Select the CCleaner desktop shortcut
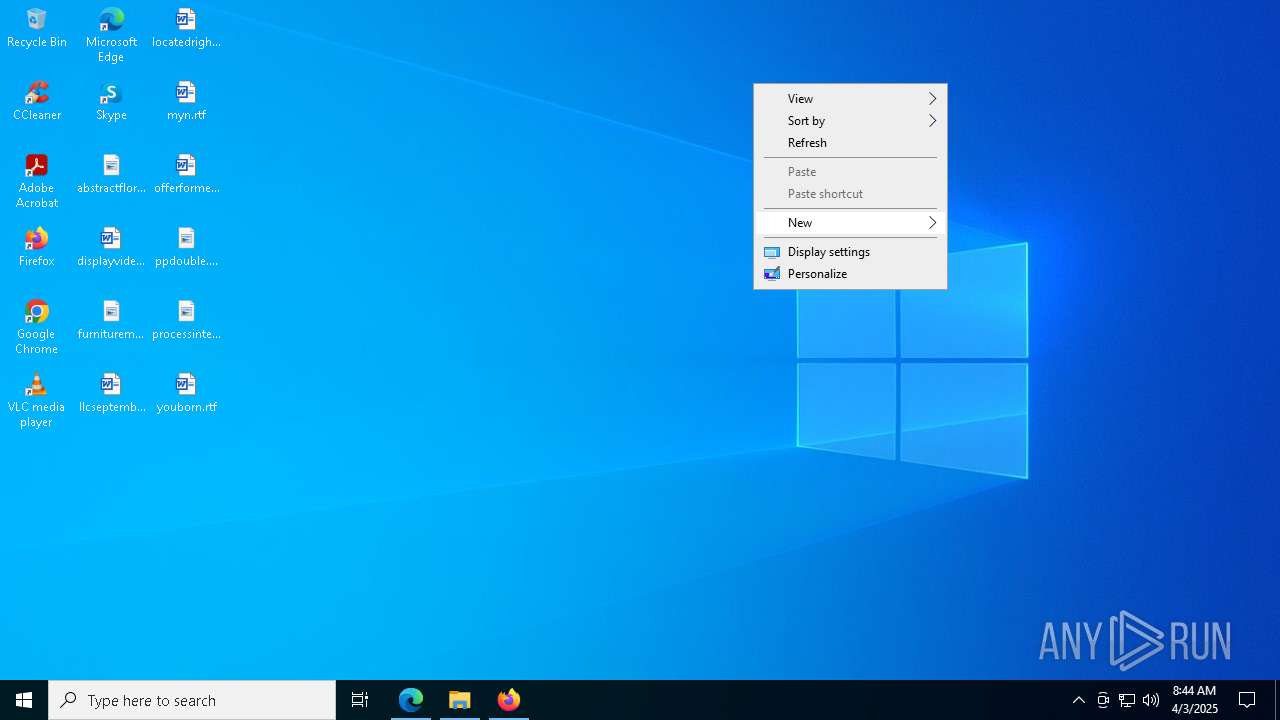This screenshot has height=720, width=1280. click(x=37, y=101)
